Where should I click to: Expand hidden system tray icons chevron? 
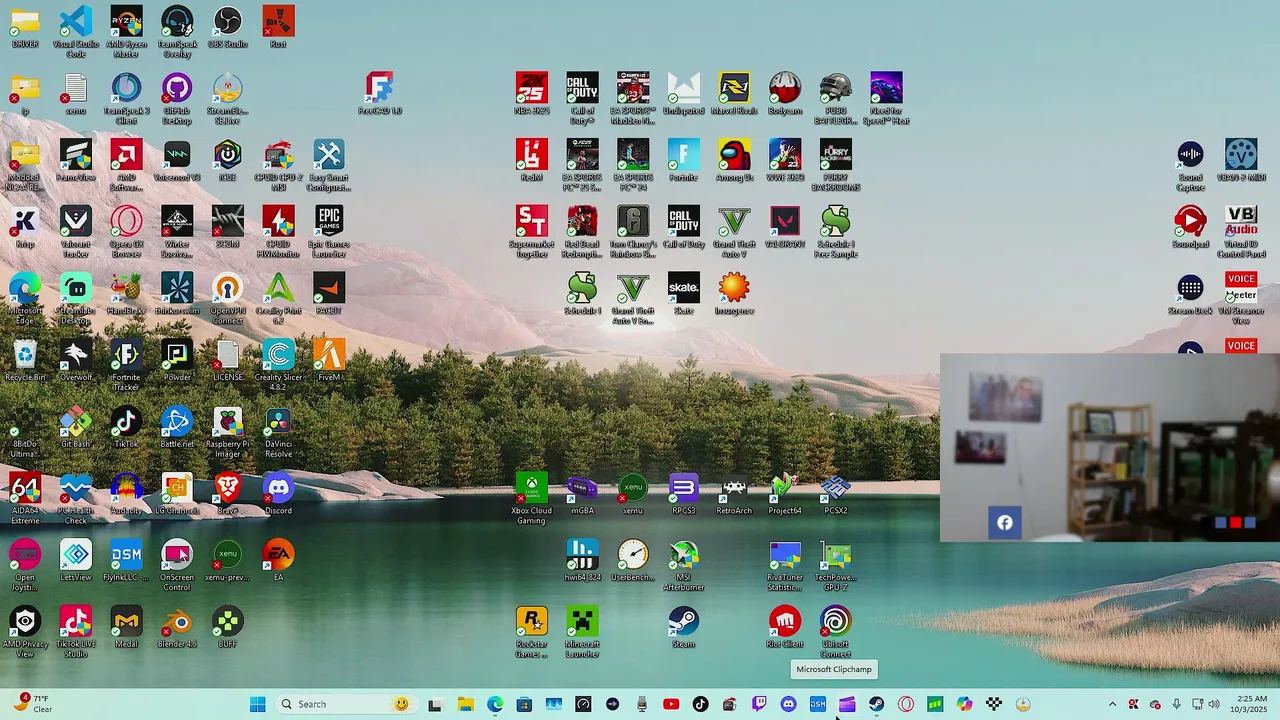tap(1112, 704)
